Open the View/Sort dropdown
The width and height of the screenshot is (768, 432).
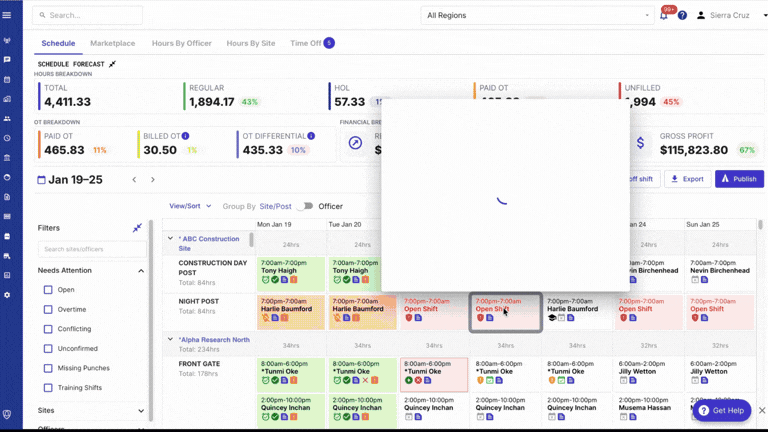(190, 206)
